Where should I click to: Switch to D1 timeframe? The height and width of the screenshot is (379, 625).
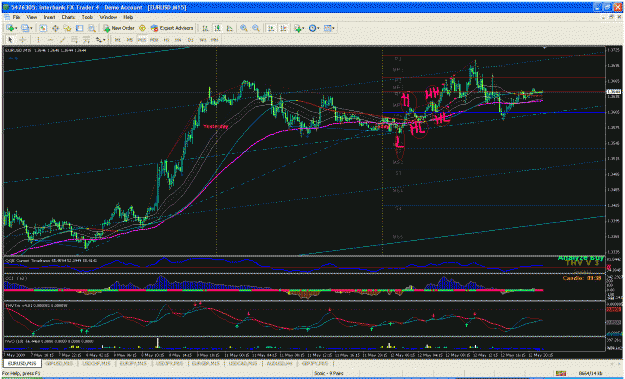[x=191, y=40]
